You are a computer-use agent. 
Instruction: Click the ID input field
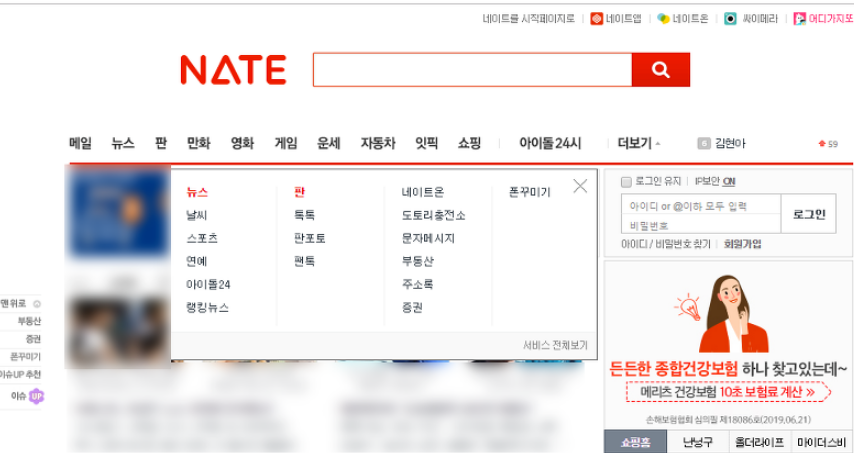(x=701, y=205)
